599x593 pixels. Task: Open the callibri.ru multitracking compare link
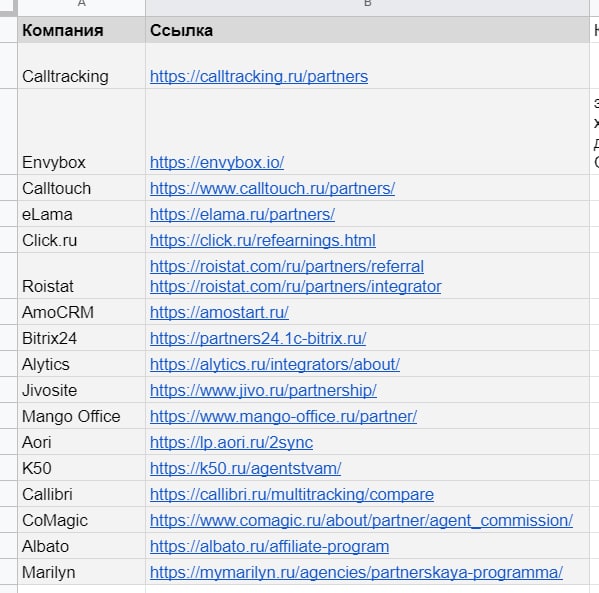[x=291, y=494]
